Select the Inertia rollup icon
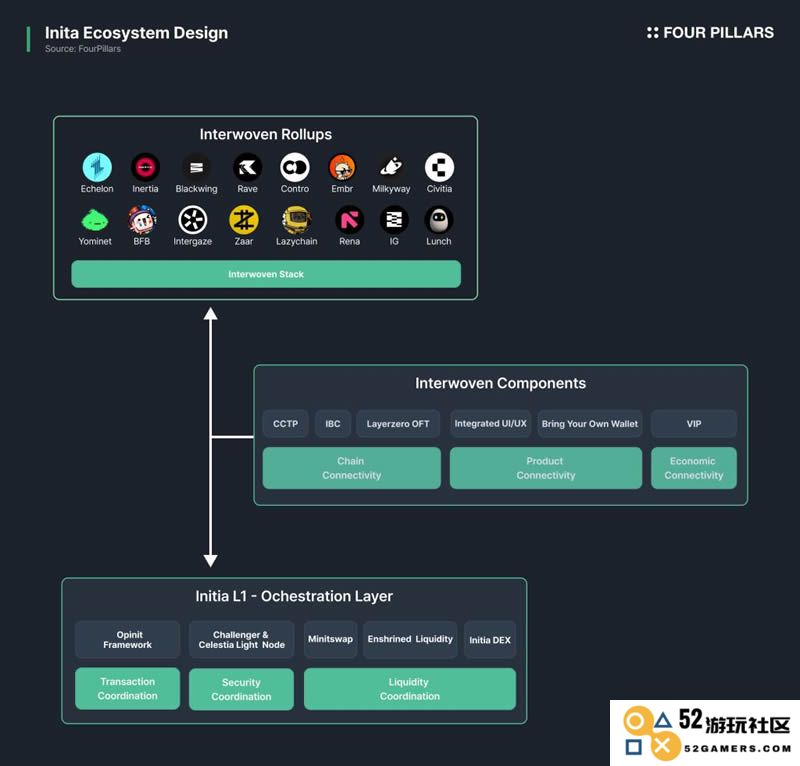The height and width of the screenshot is (766, 800). point(145,167)
